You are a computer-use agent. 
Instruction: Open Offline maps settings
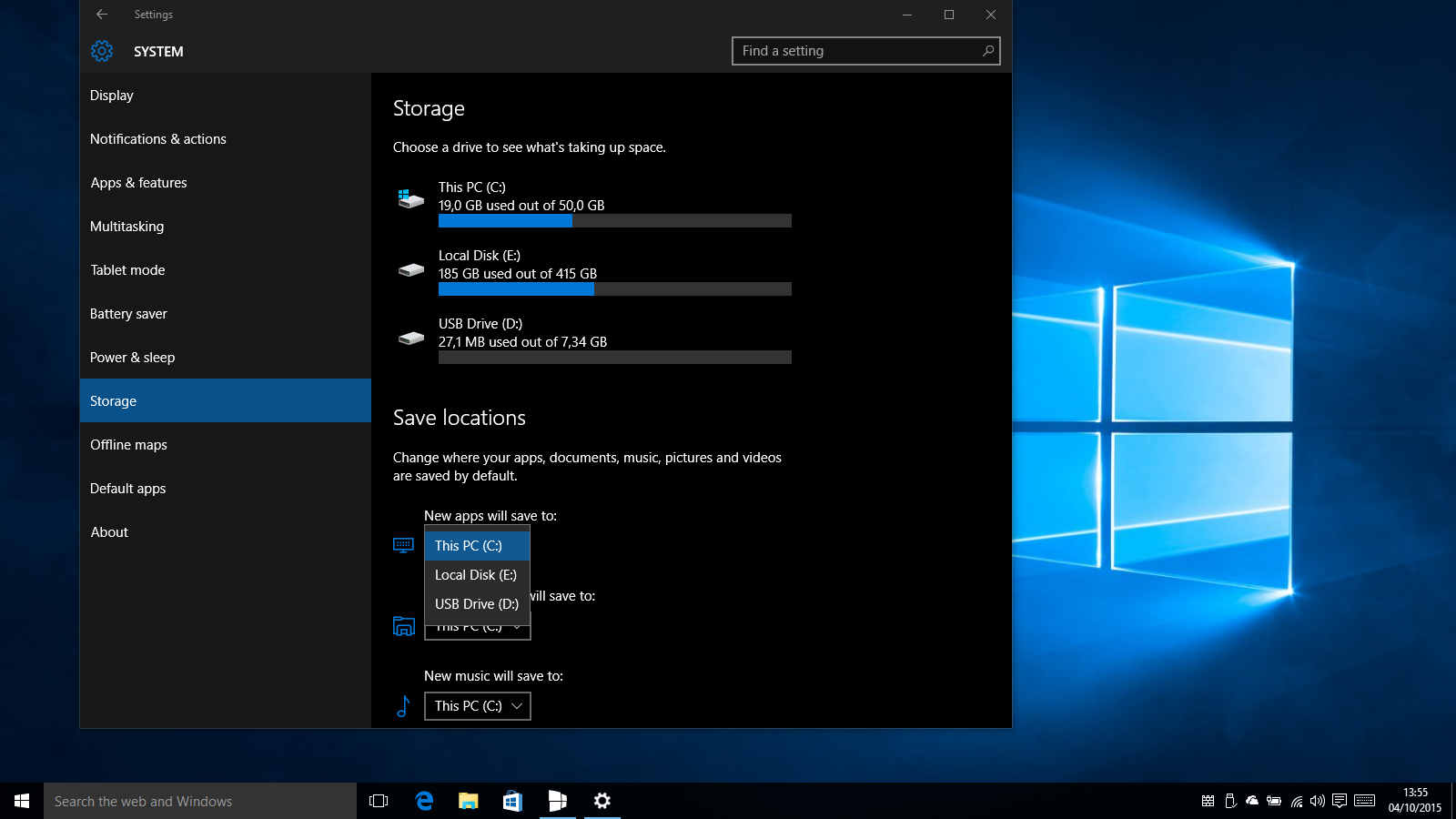(x=226, y=445)
